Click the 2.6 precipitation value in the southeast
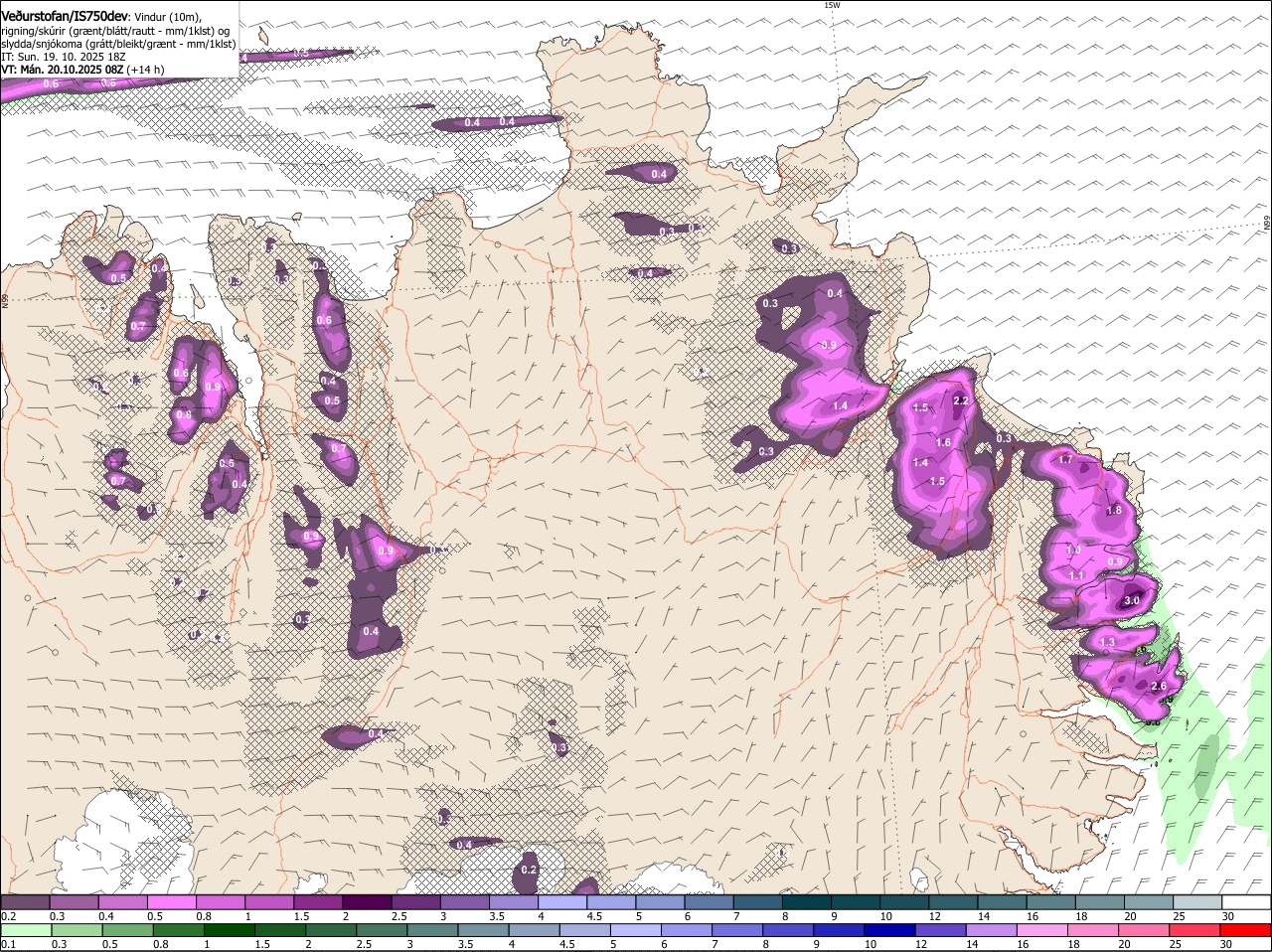Viewport: 1272px width, 952px height. (x=1158, y=687)
